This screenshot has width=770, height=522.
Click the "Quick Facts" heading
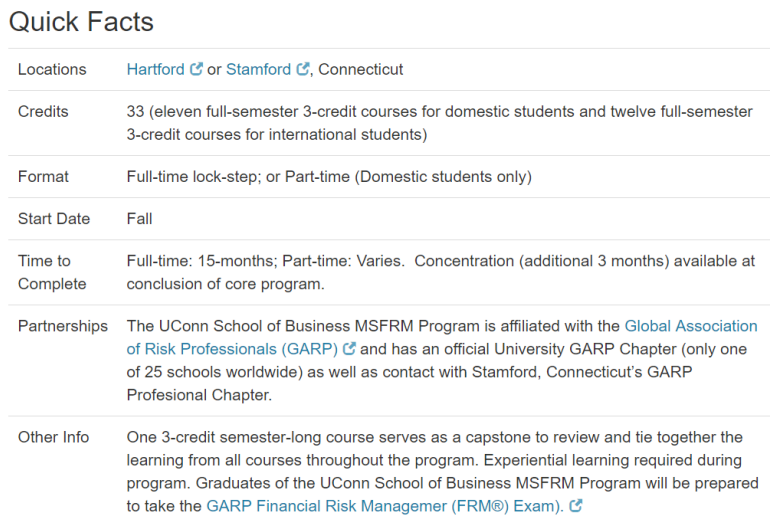point(81,21)
